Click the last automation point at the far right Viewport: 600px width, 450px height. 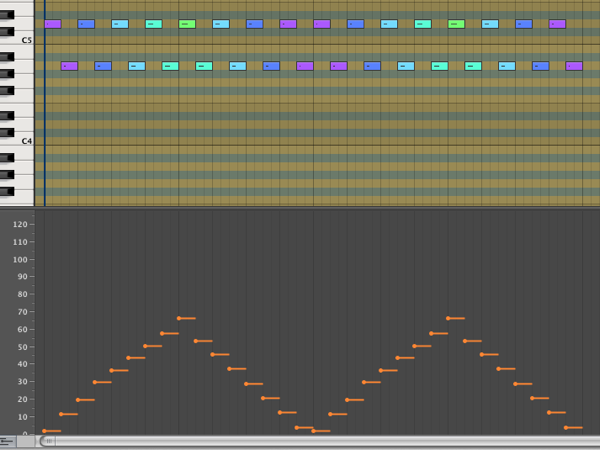pos(566,428)
